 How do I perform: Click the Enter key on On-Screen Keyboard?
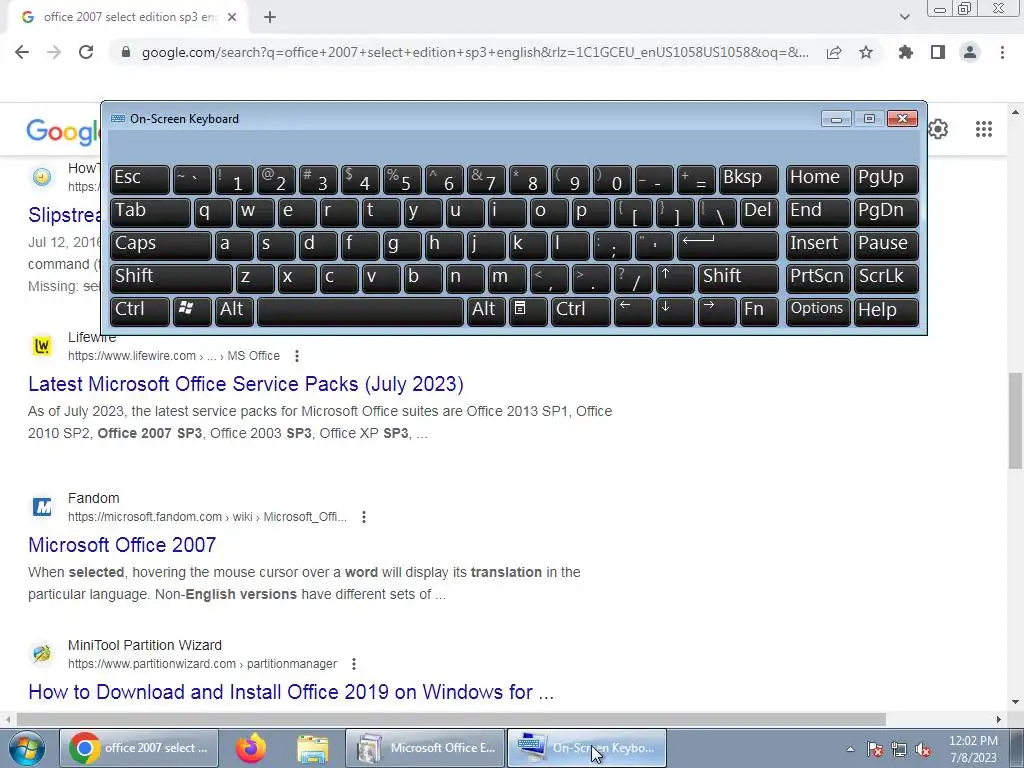coord(728,246)
